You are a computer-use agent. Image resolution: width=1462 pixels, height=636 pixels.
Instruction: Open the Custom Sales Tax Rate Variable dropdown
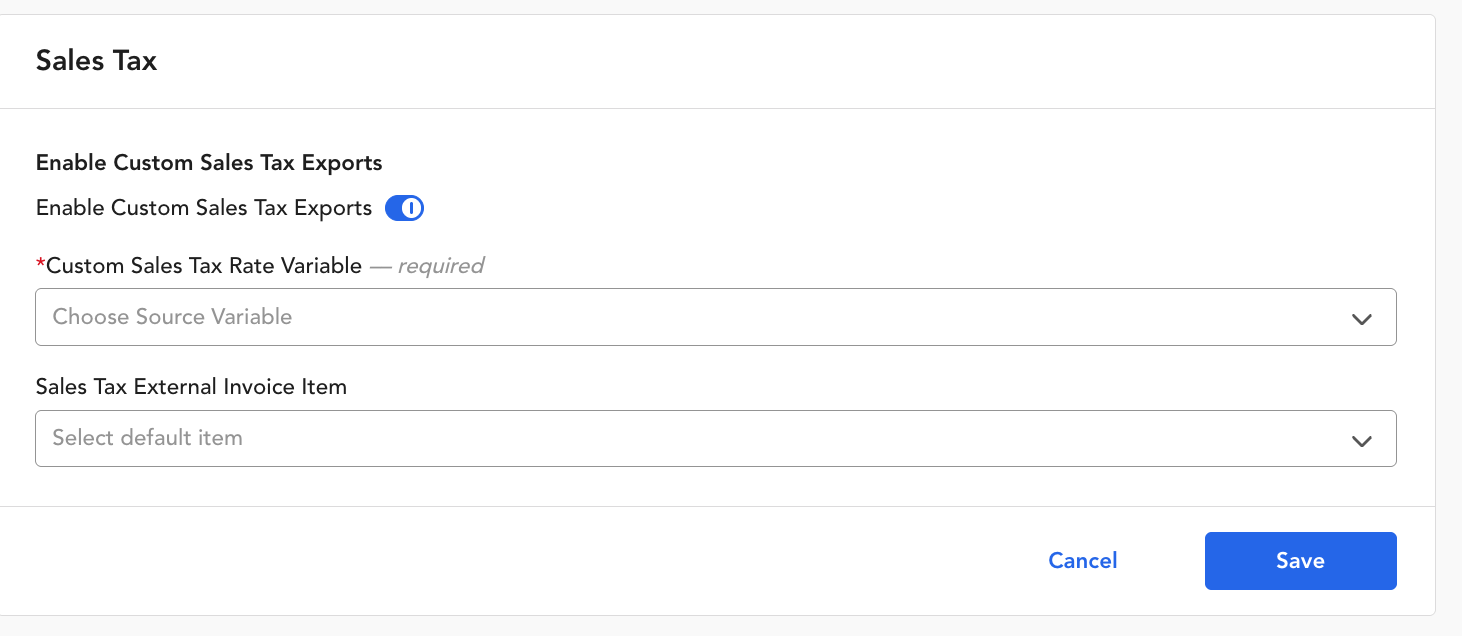point(715,317)
